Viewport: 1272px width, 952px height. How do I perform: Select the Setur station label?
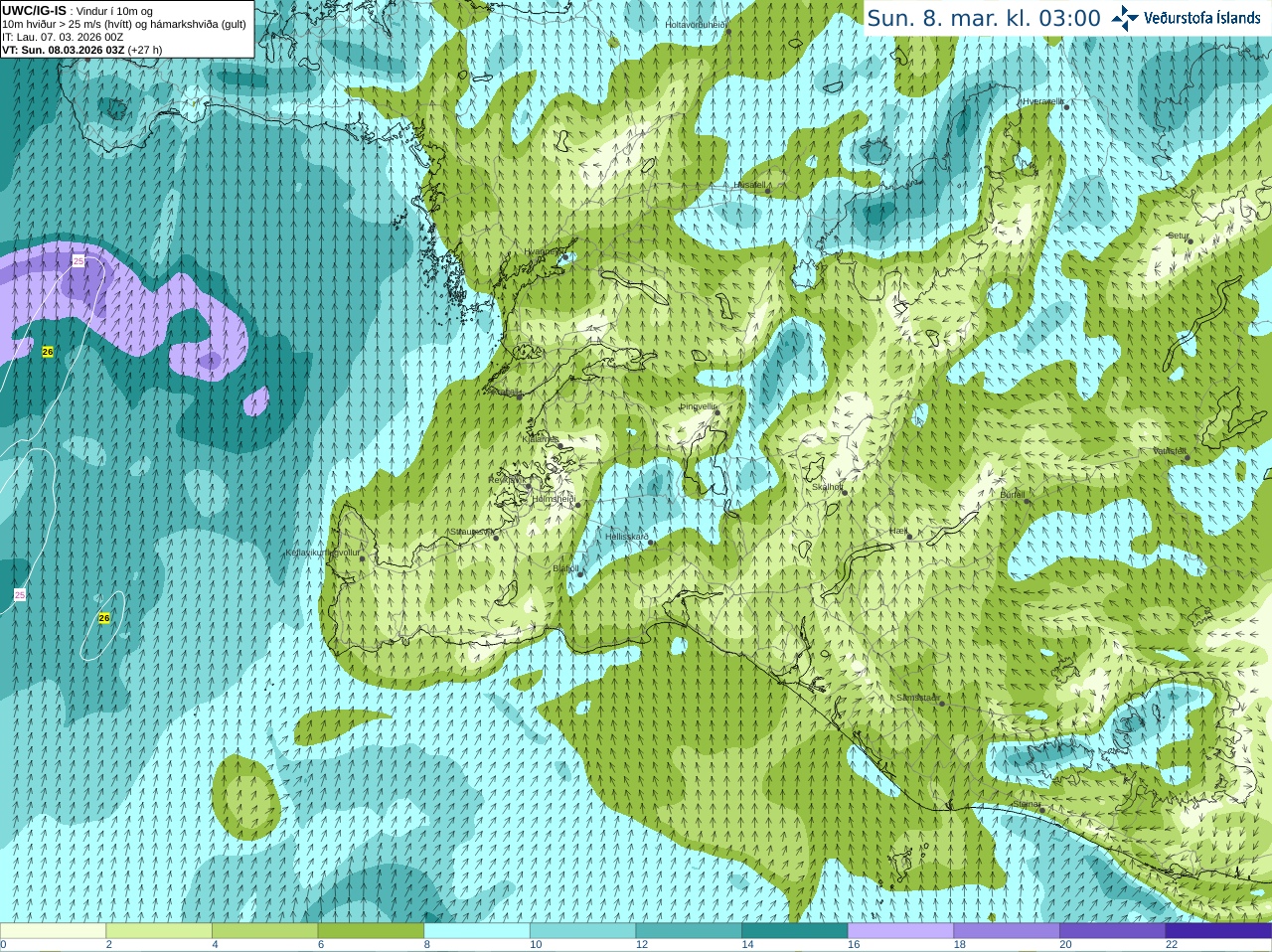pos(1179,237)
